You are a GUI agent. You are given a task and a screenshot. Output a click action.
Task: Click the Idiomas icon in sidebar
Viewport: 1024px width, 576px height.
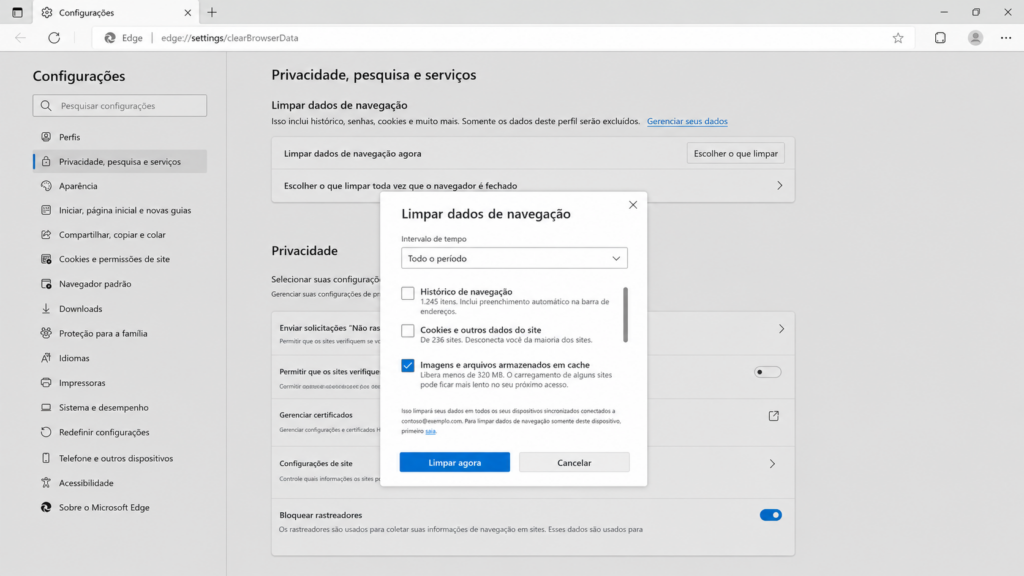[x=46, y=358]
